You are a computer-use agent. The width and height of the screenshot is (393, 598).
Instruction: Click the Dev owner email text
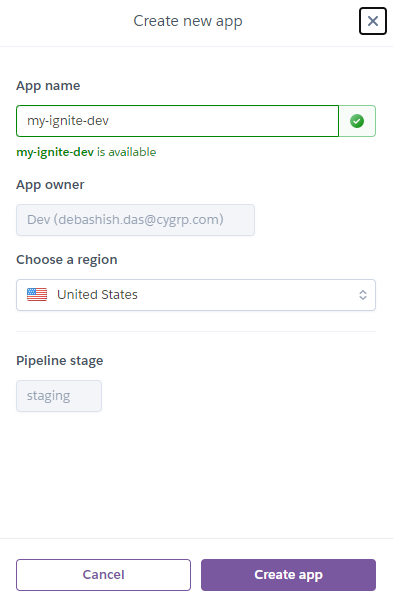click(125, 220)
